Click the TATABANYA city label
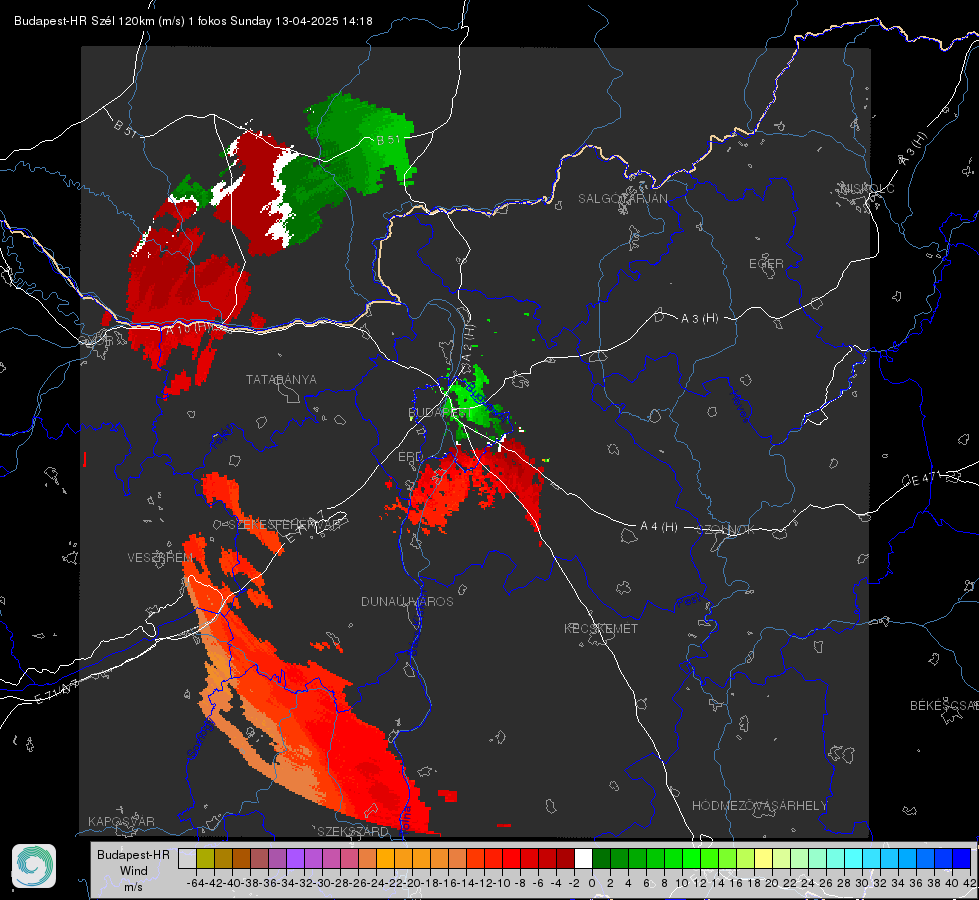The width and height of the screenshot is (979, 900). (x=281, y=380)
